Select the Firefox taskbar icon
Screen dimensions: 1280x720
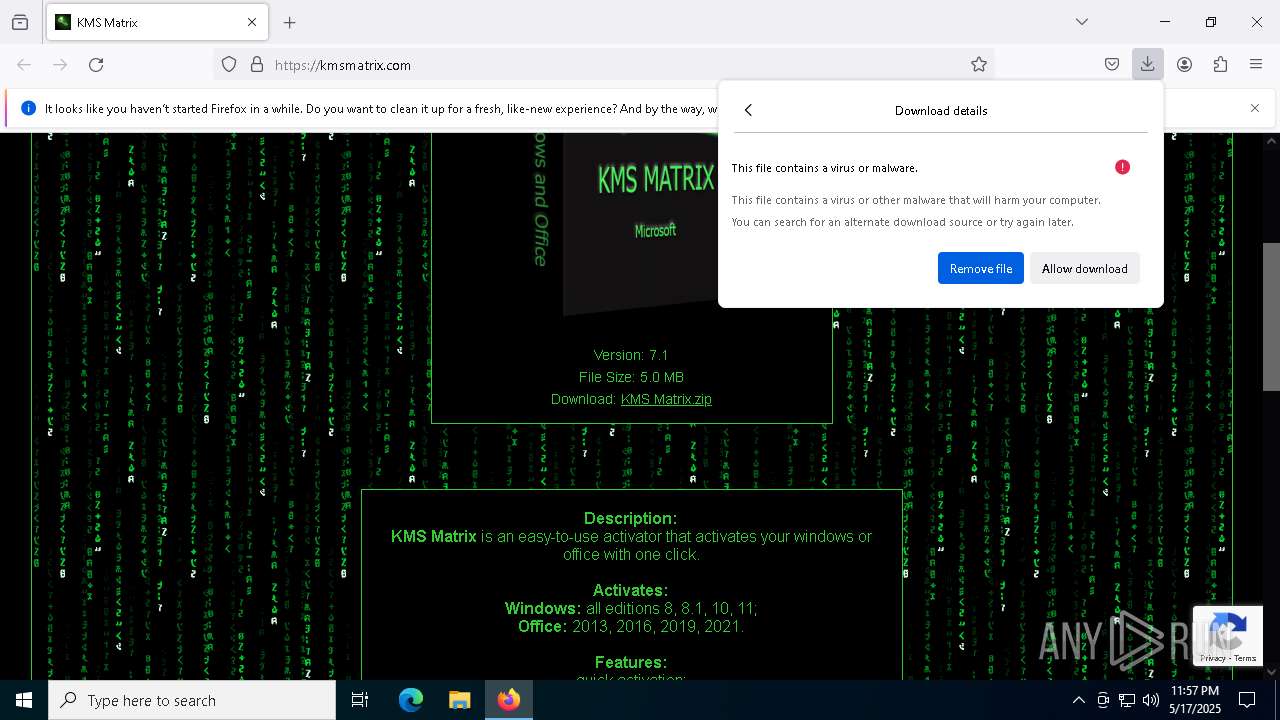509,700
